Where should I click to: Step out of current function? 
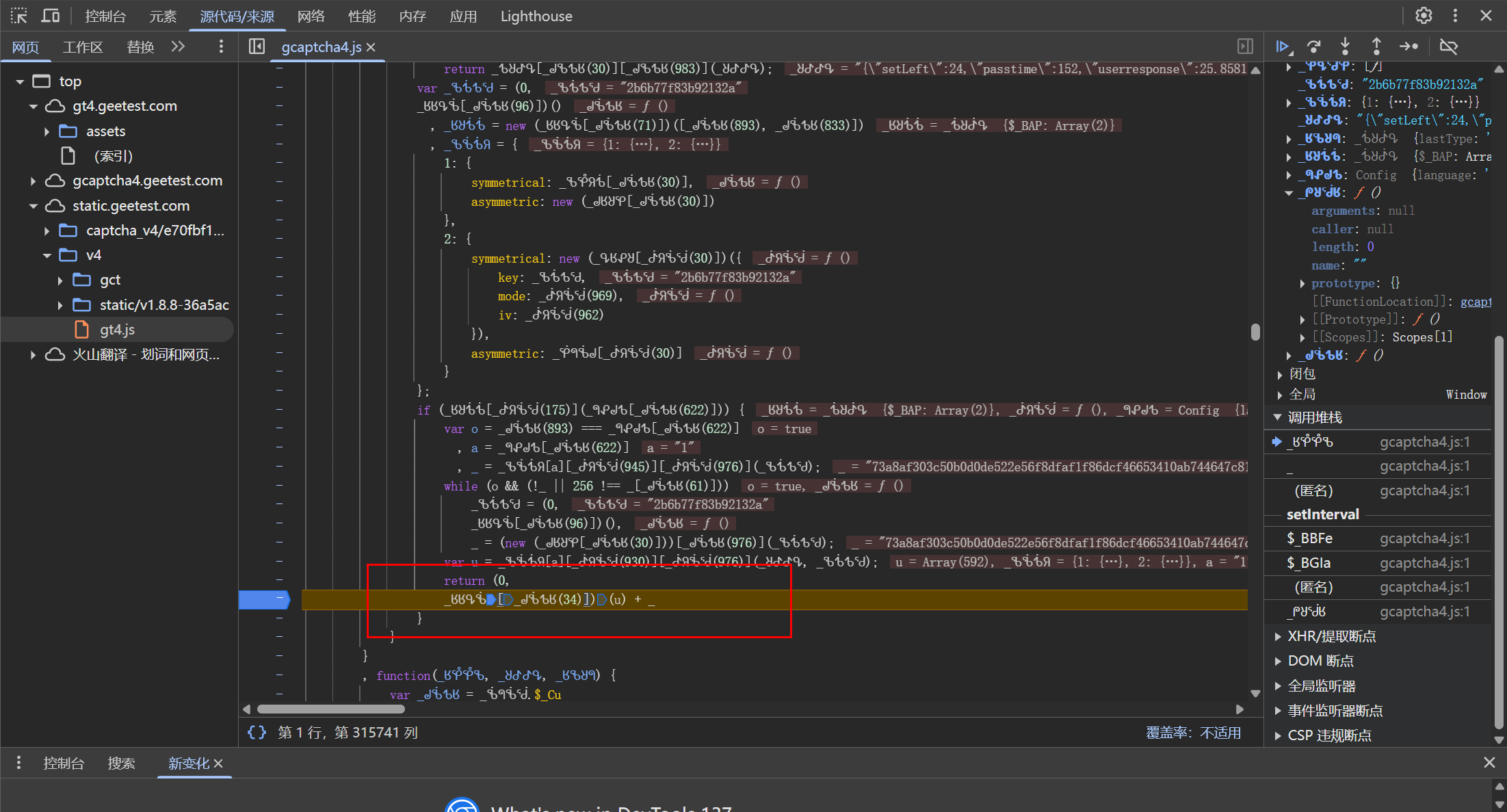click(1376, 47)
